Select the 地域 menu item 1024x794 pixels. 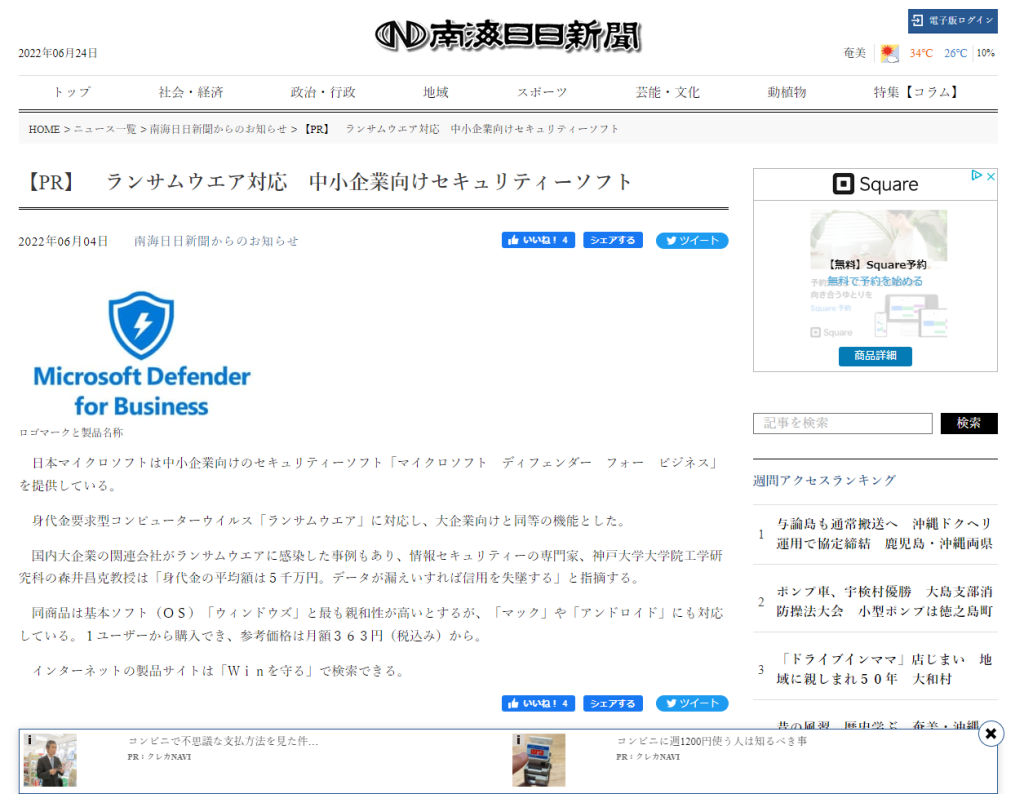pyautogui.click(x=435, y=92)
